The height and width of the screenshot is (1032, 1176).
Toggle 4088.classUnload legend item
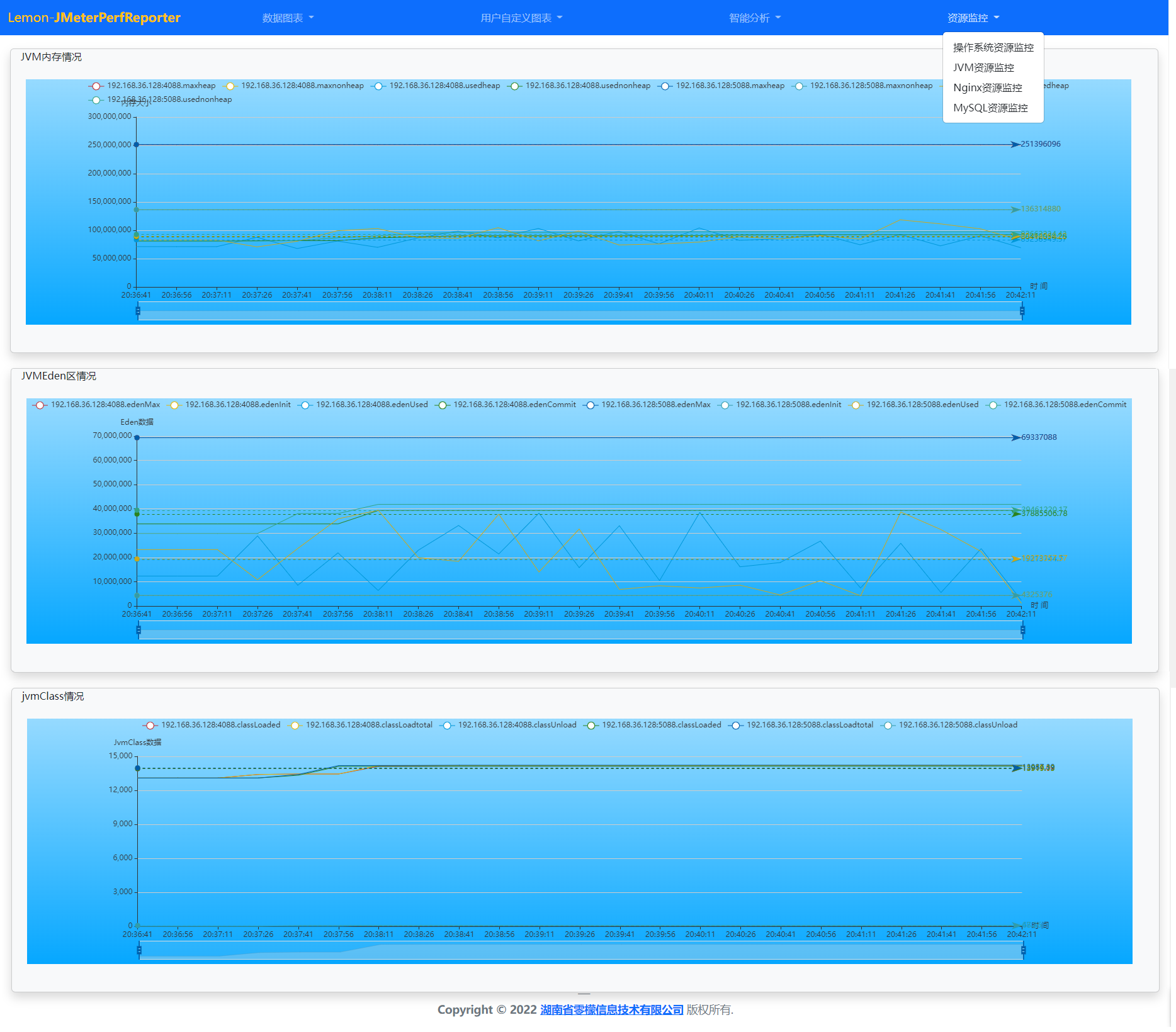coord(508,725)
